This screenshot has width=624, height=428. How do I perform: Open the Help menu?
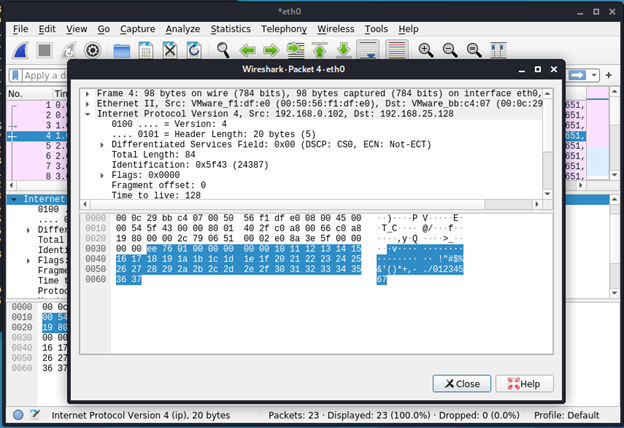pos(408,29)
